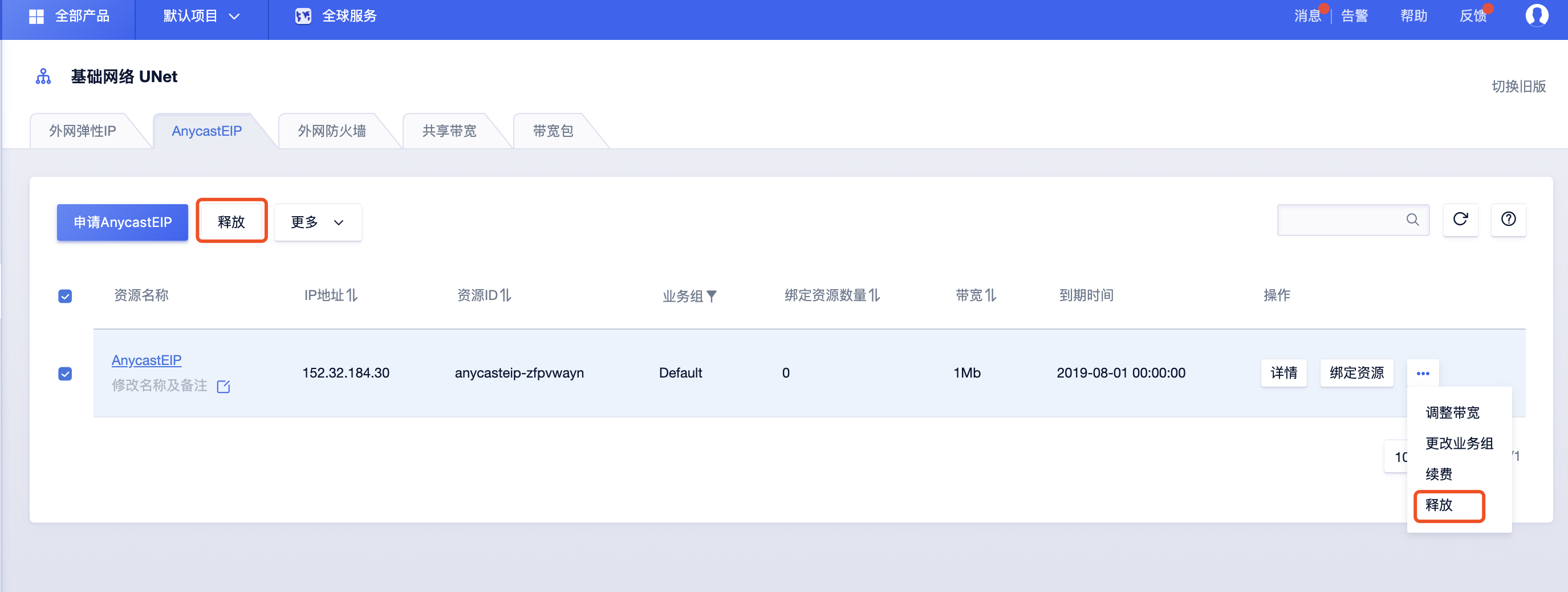Screen dimensions: 1568x592
Task: Uncheck the AnycastEIP row checkbox
Action: click(65, 374)
